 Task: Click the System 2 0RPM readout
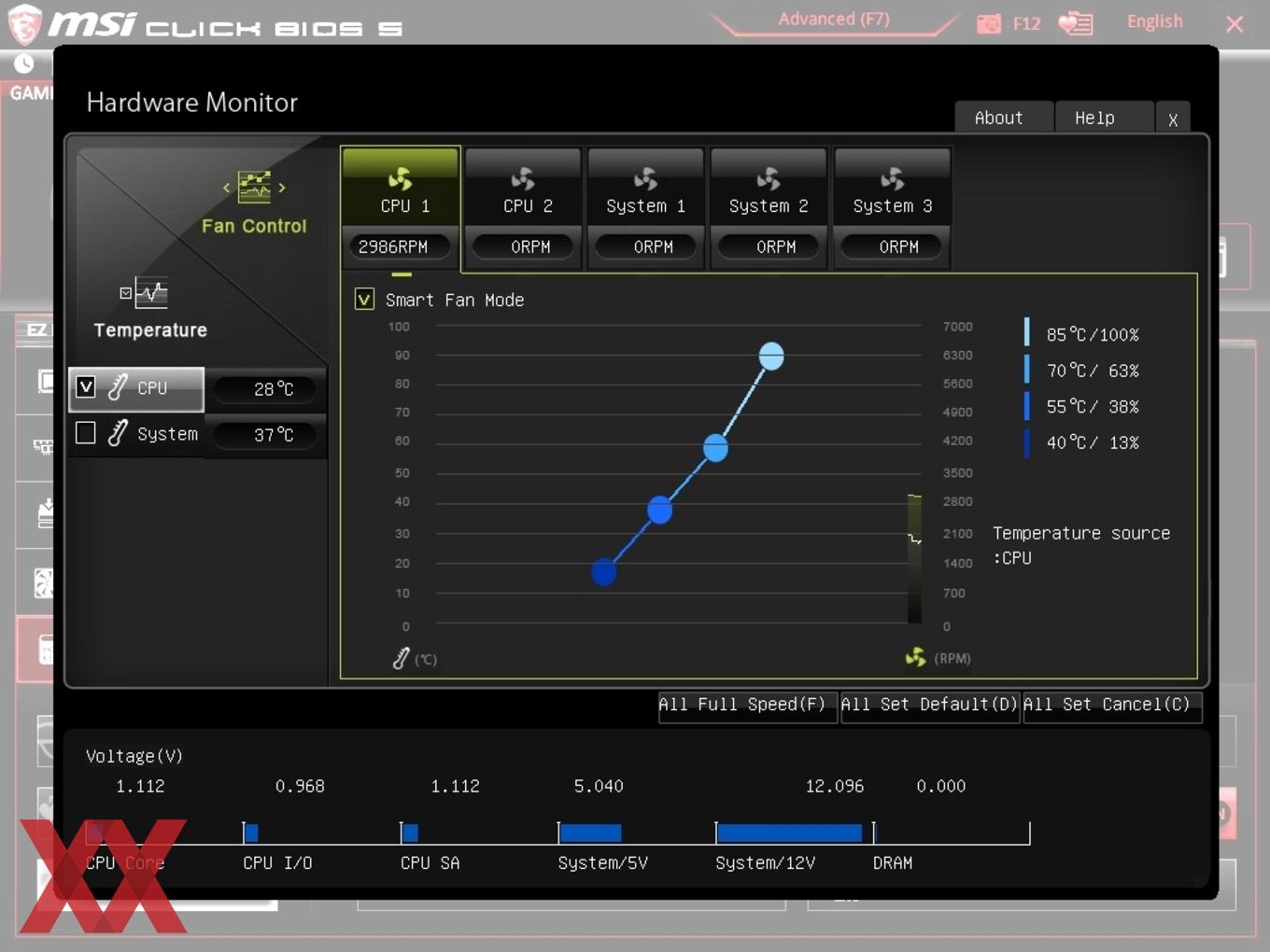[769, 246]
